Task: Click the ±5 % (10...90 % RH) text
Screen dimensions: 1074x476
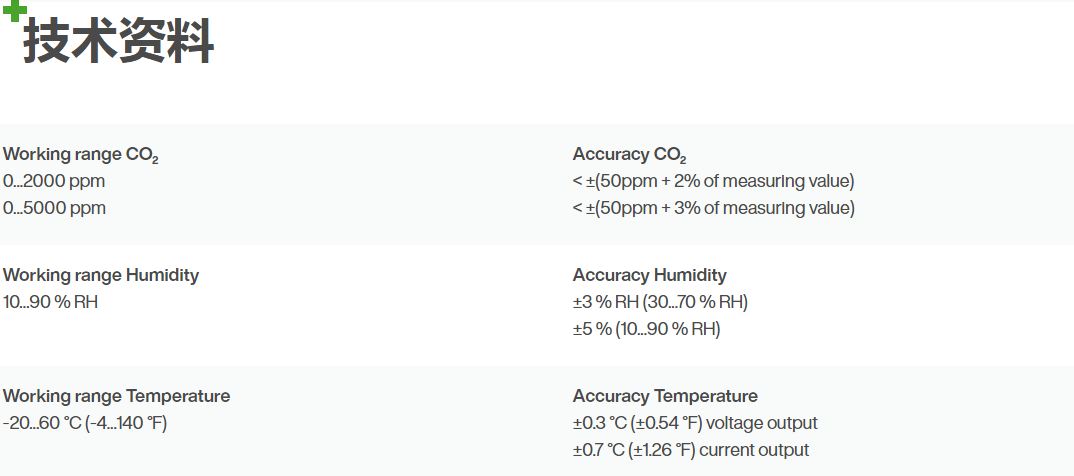Action: click(647, 329)
